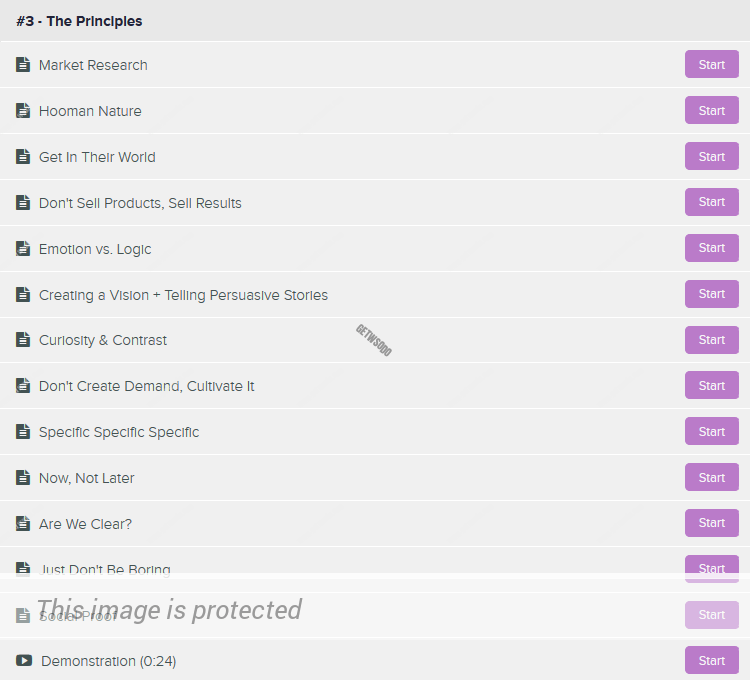Screen dimensions: 750x680
Task: Open the Emotion vs. Logic lesson title
Action: 95,249
